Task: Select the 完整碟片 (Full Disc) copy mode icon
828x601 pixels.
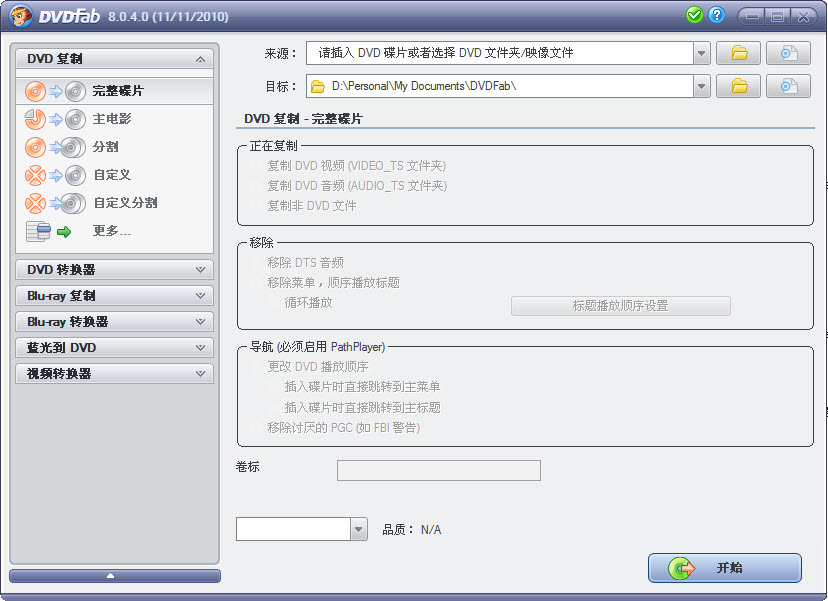Action: [x=36, y=89]
